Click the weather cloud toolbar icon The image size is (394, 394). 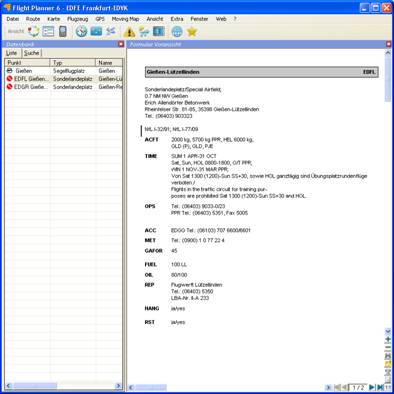point(144,32)
